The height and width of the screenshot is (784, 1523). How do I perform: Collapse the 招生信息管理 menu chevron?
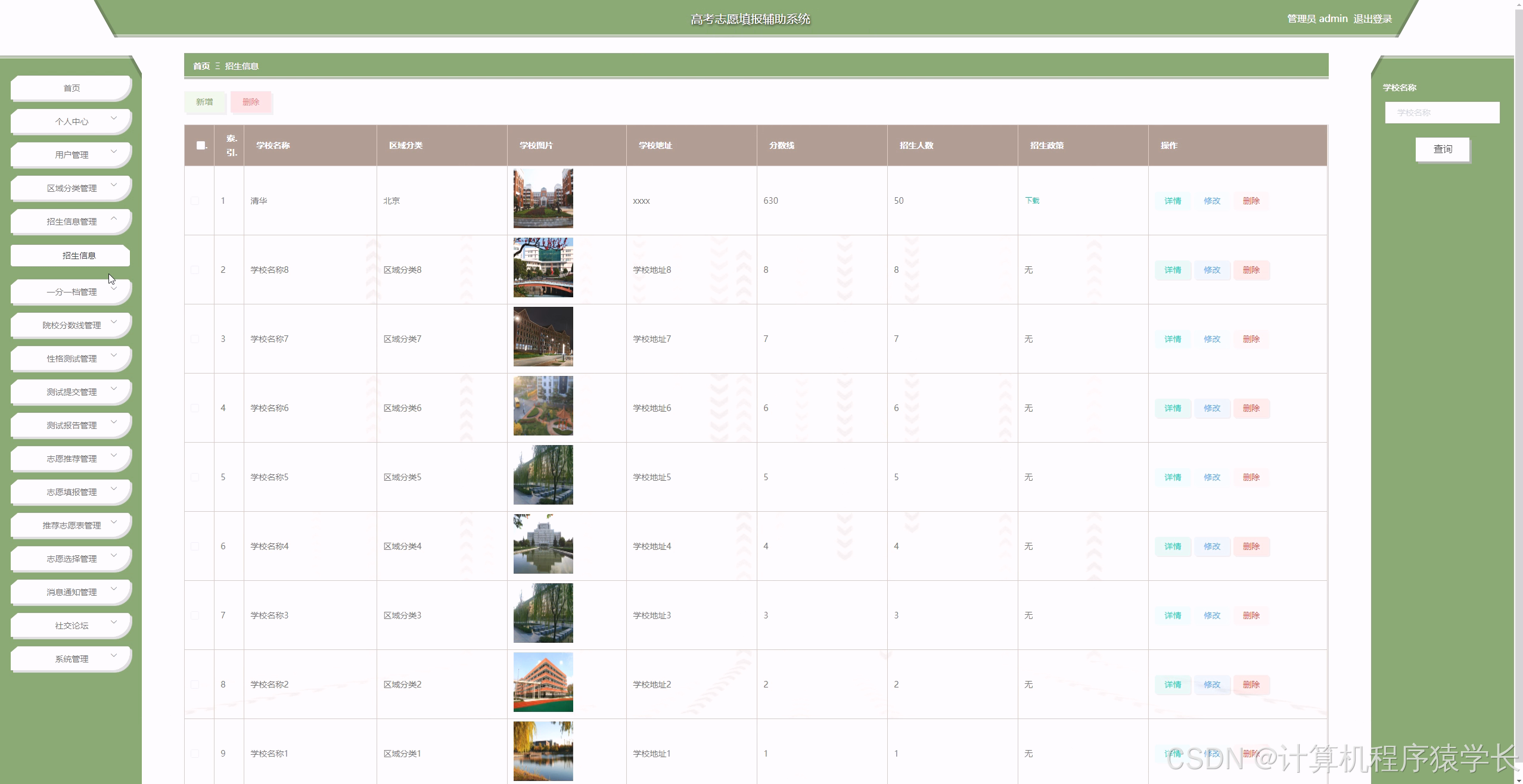(x=114, y=219)
